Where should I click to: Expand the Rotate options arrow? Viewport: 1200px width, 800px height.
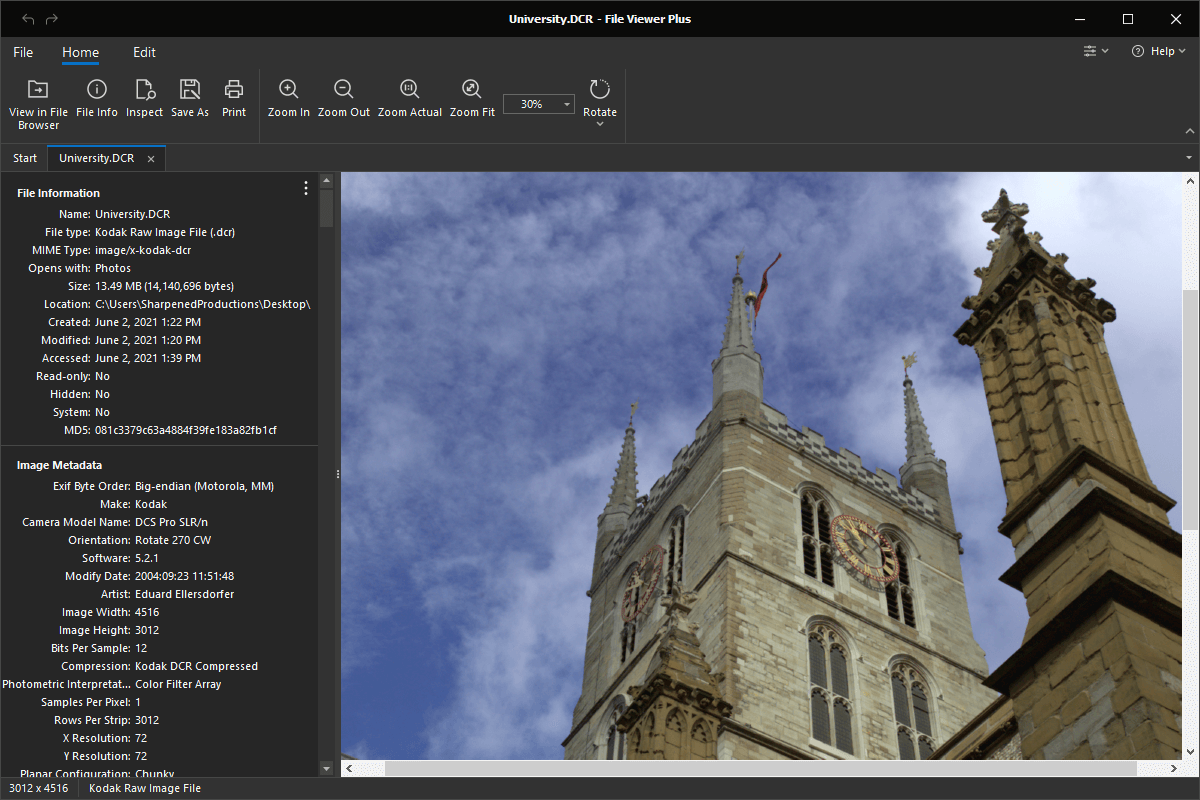(x=600, y=125)
